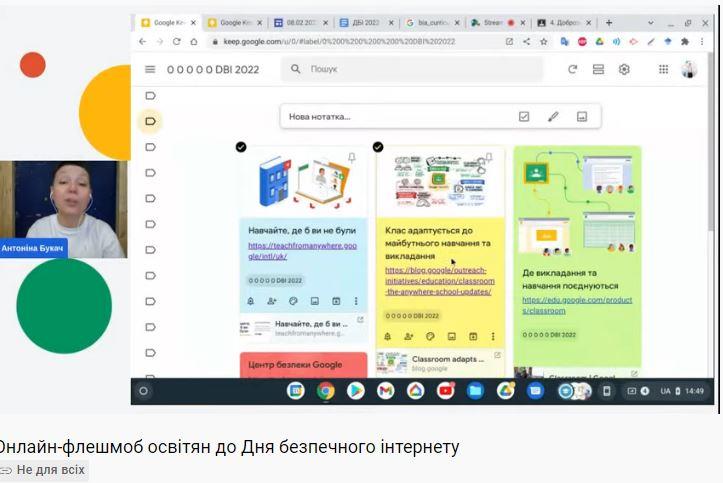Viewport: 723px width, 483px height.
Task: Open the red Центр безпеки Google note
Action: pyautogui.click(x=303, y=365)
